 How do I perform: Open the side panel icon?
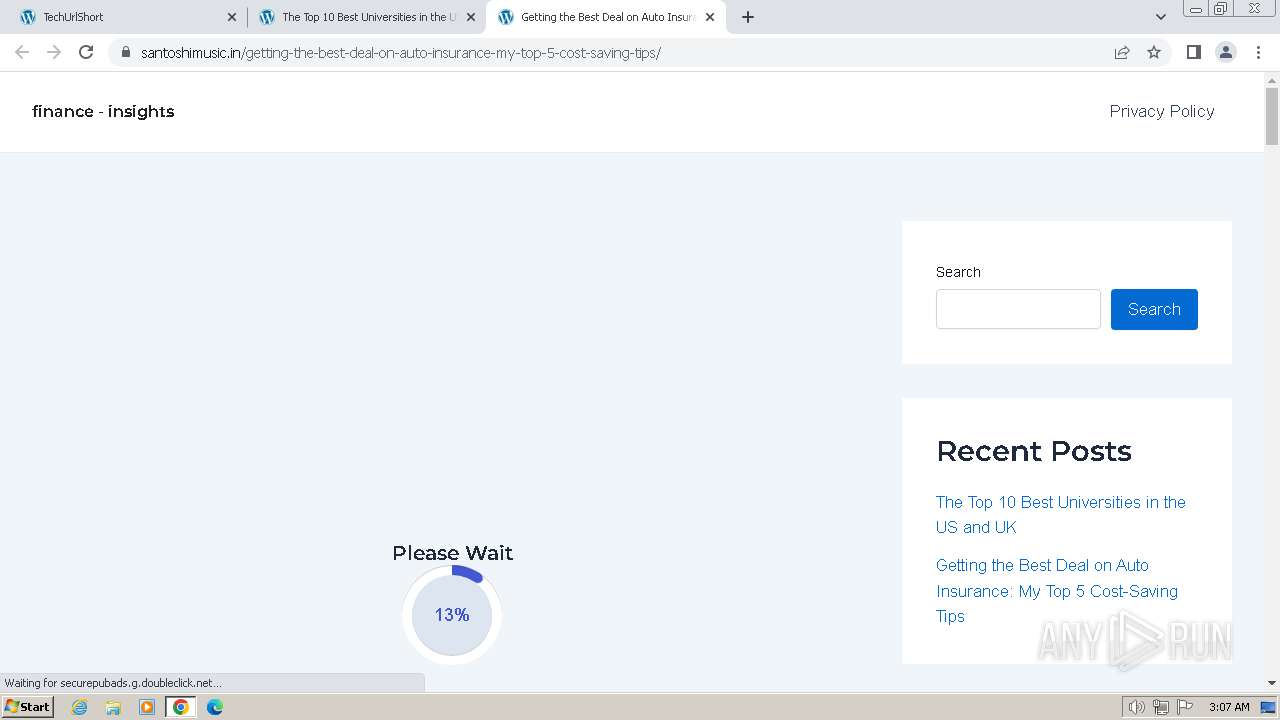pyautogui.click(x=1193, y=52)
